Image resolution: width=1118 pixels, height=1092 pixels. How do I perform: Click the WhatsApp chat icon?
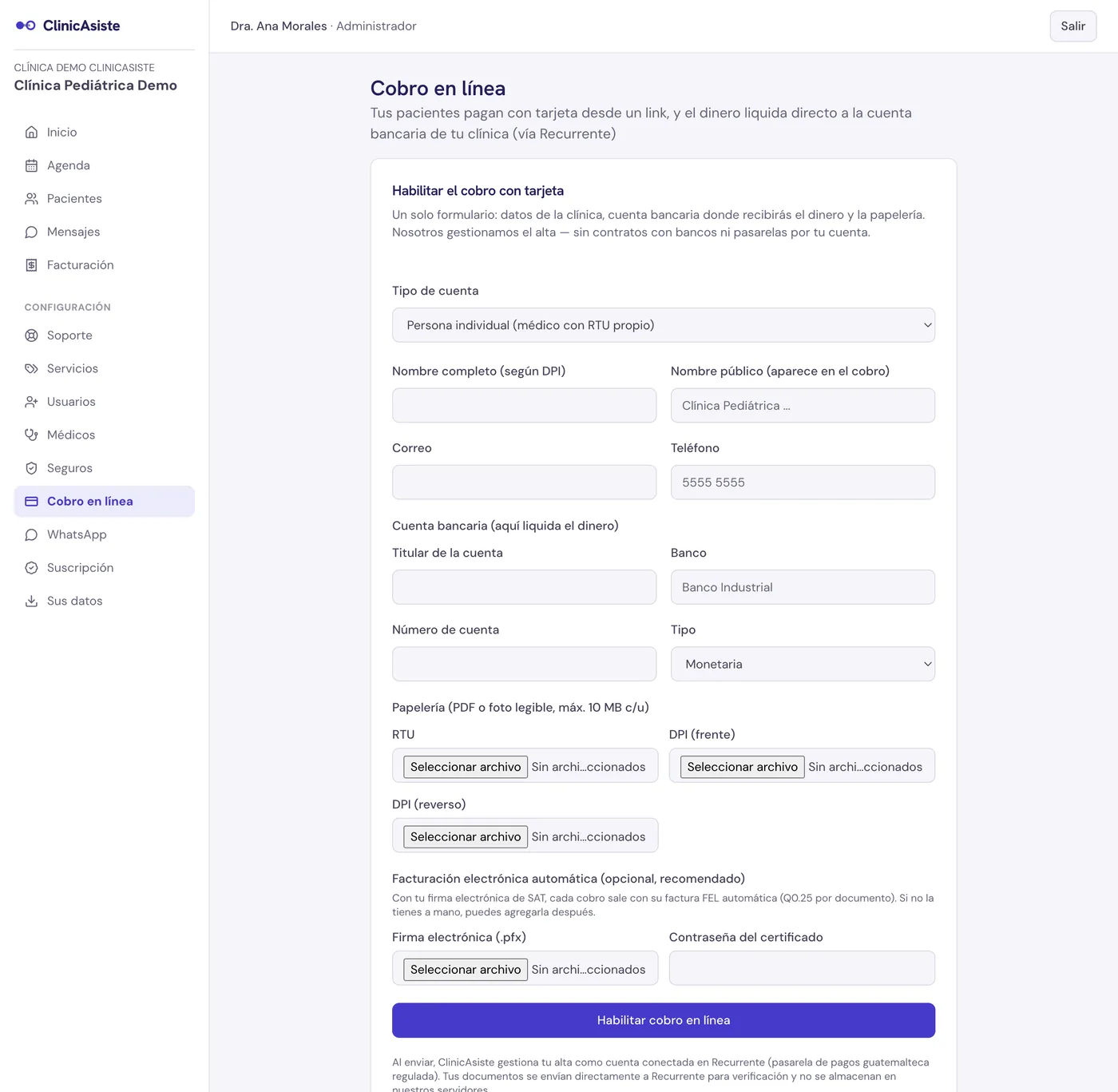(x=31, y=534)
